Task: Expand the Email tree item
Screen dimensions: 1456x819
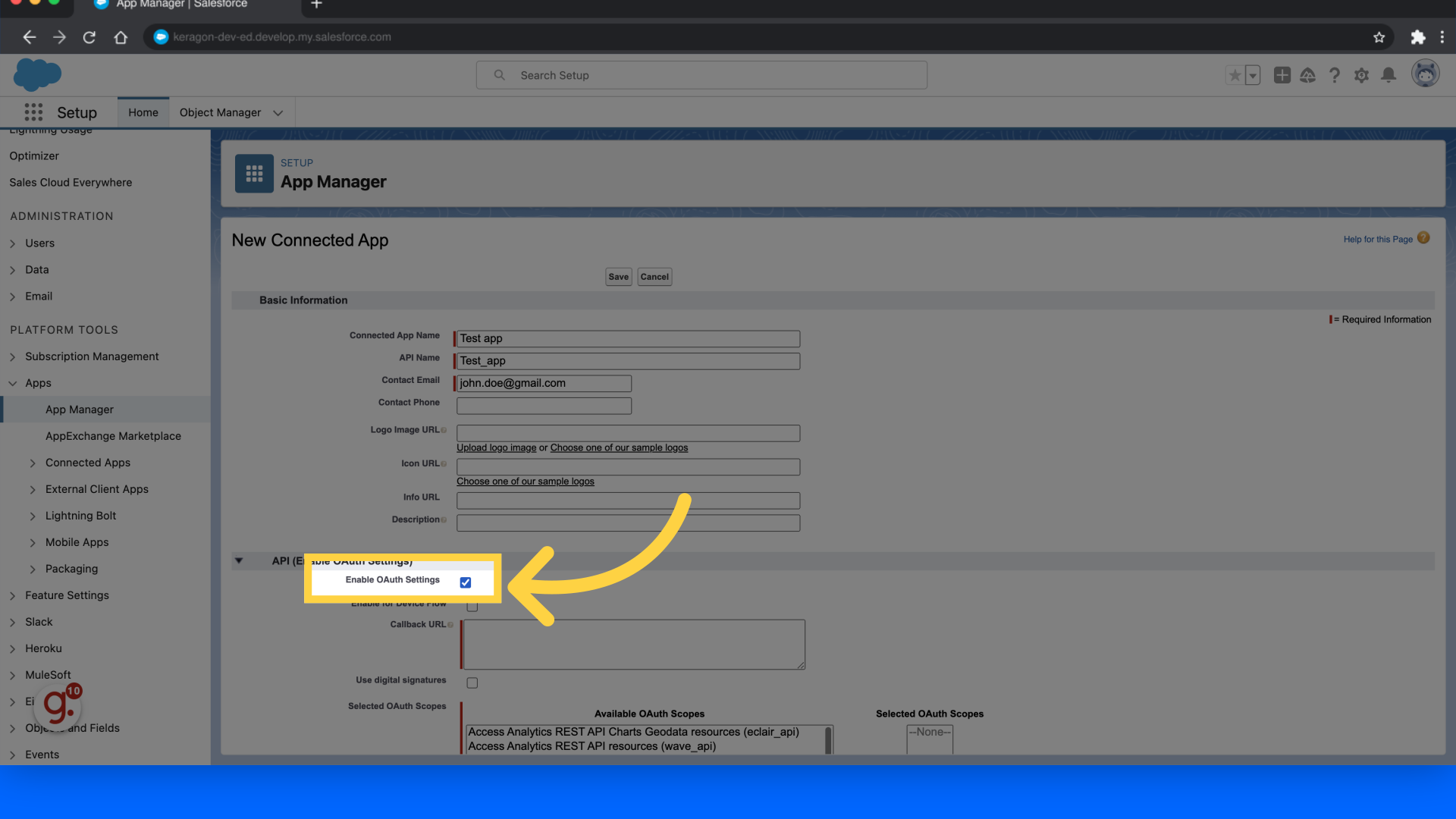Action: pos(12,297)
